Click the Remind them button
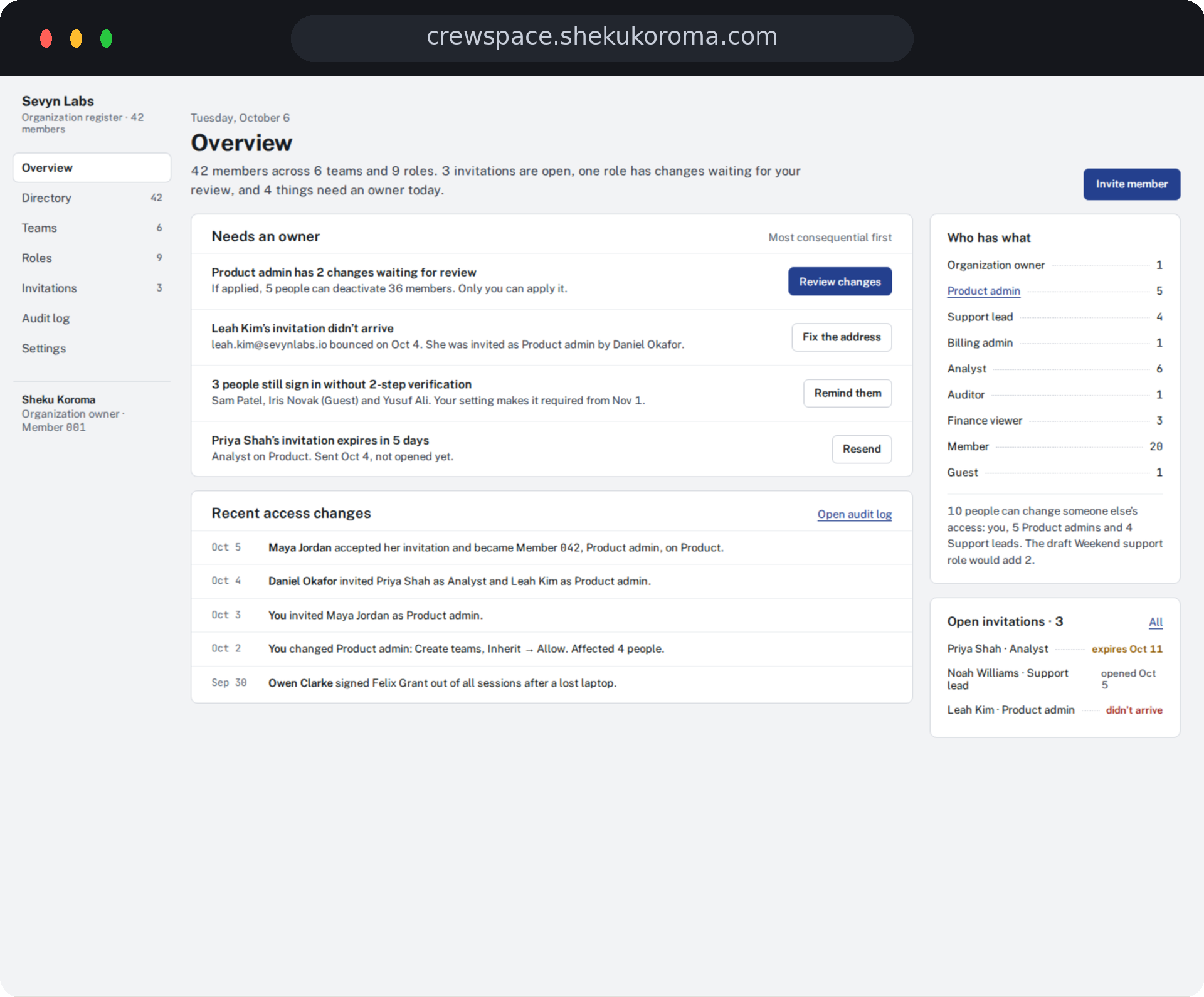Screen dimensions: 1204x997 (847, 393)
